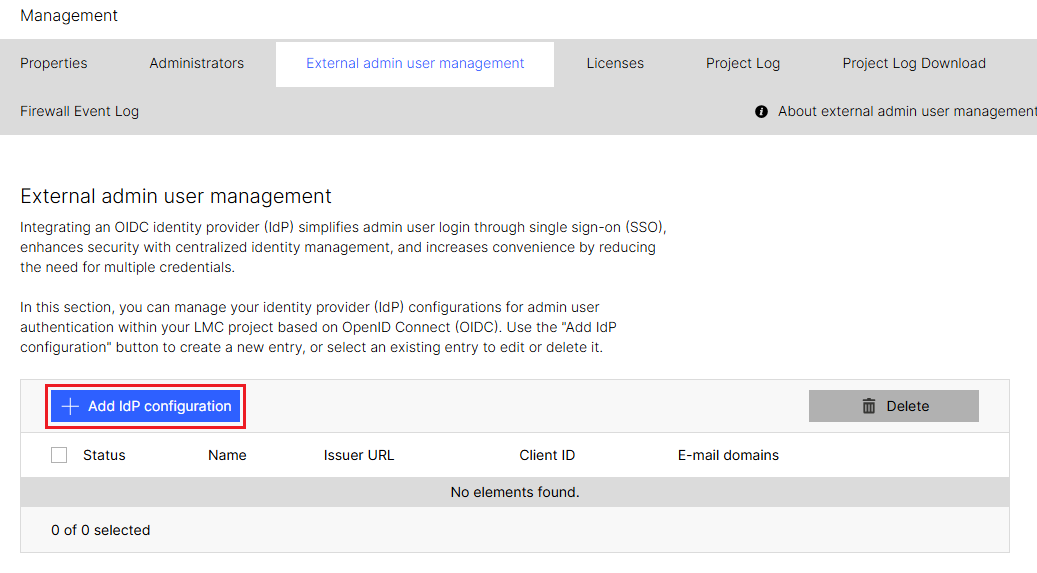Viewport: 1037px width, 573px height.
Task: Click the info icon beside About external admin
Action: click(761, 112)
